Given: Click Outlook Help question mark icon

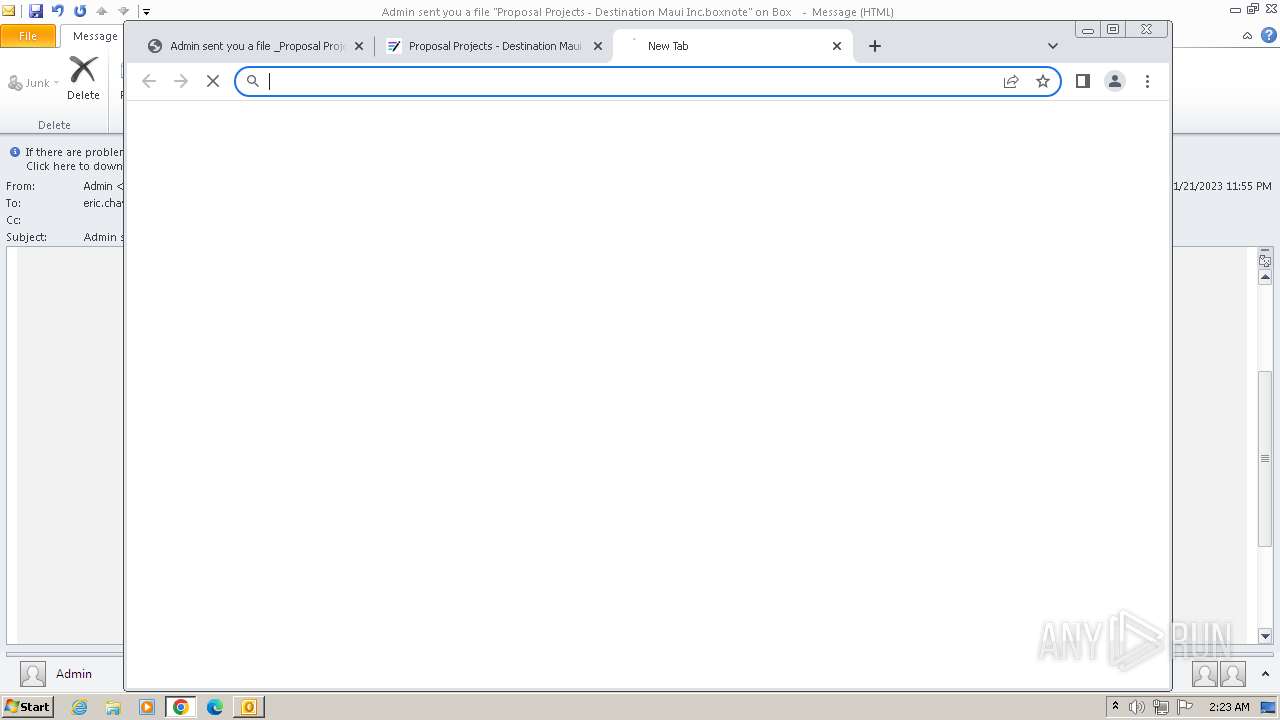Looking at the screenshot, I should point(1269,35).
